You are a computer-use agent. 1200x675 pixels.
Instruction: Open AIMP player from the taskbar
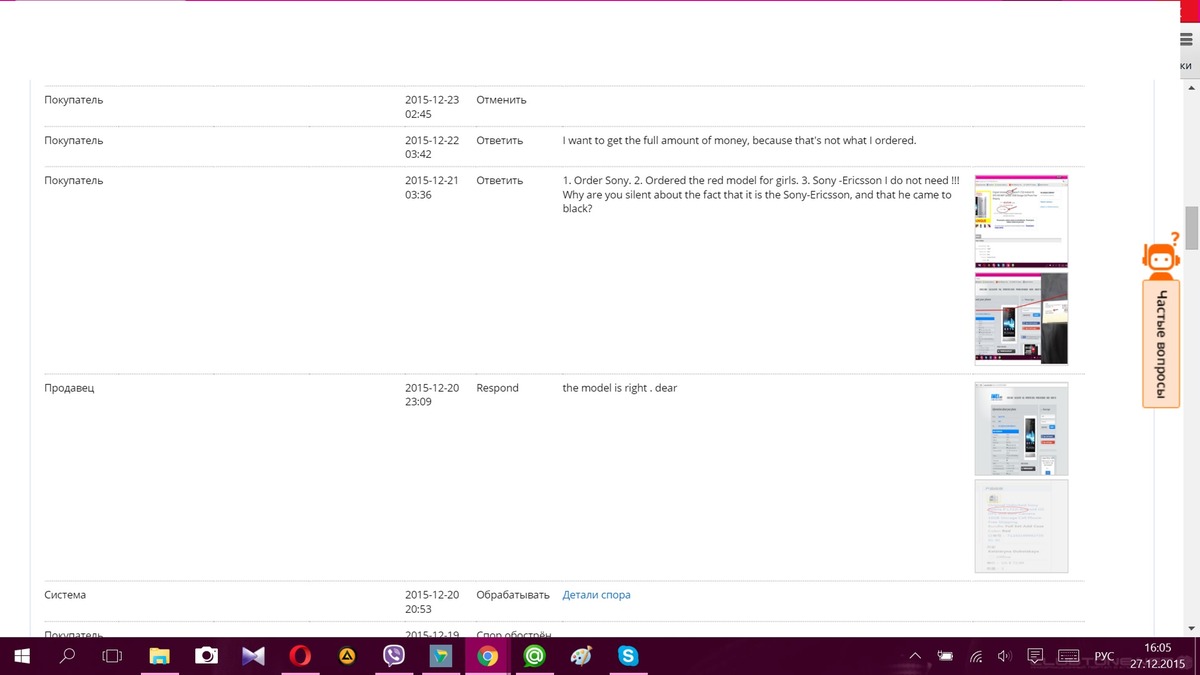(347, 656)
